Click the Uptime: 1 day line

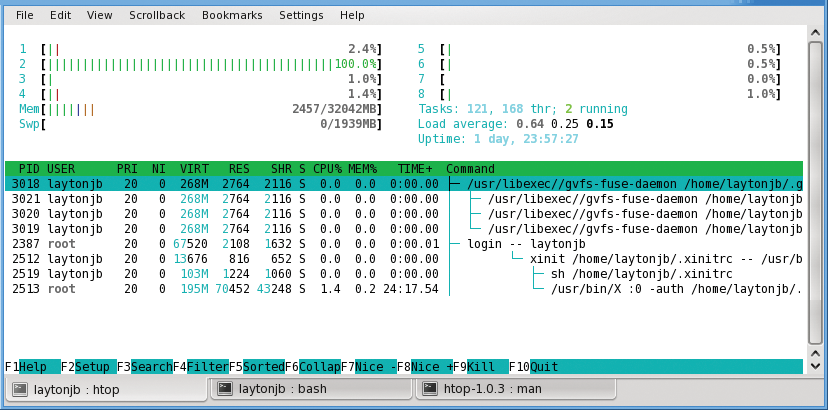(x=498, y=139)
